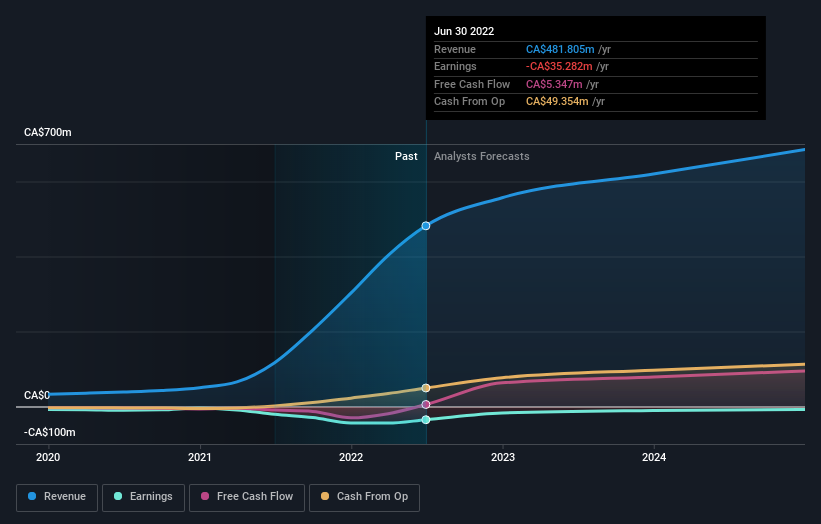Toggle the Earnings legend button
The height and width of the screenshot is (524, 821).
click(143, 497)
